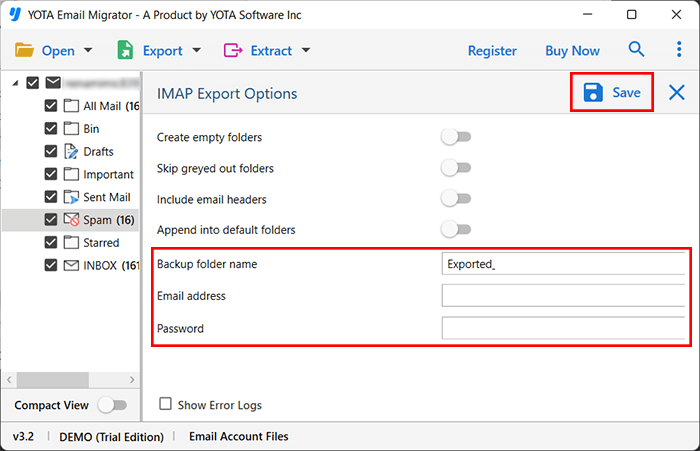Select the Spam folder icon
700x451 pixels.
tap(72, 220)
